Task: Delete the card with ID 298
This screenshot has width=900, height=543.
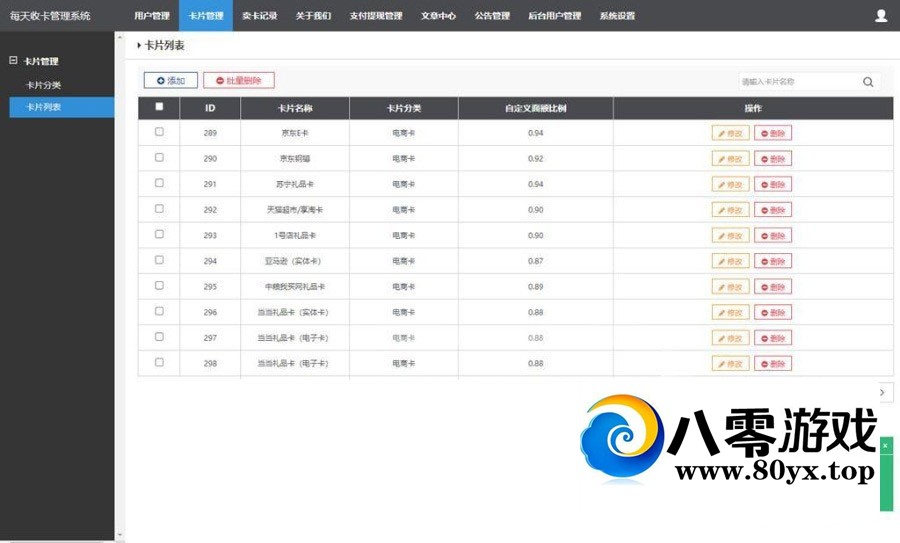Action: coord(772,363)
